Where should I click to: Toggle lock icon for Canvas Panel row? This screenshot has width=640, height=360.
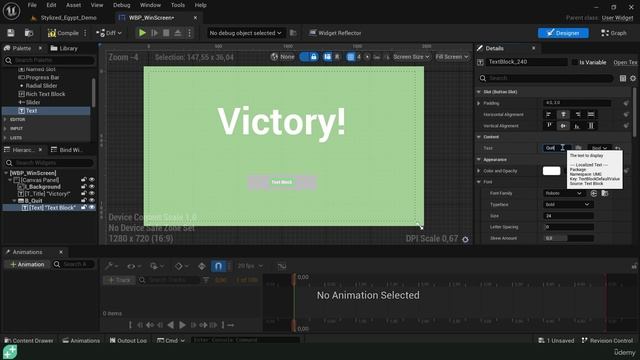84,180
